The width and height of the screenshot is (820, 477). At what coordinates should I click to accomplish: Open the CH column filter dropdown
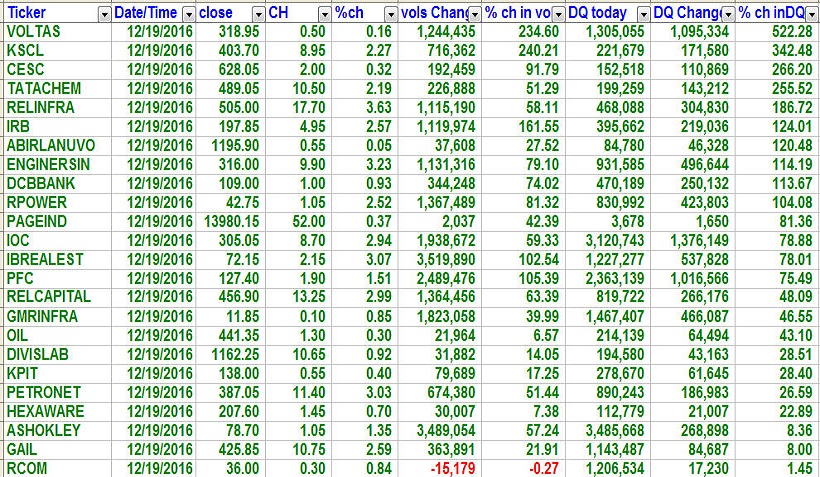coord(322,13)
